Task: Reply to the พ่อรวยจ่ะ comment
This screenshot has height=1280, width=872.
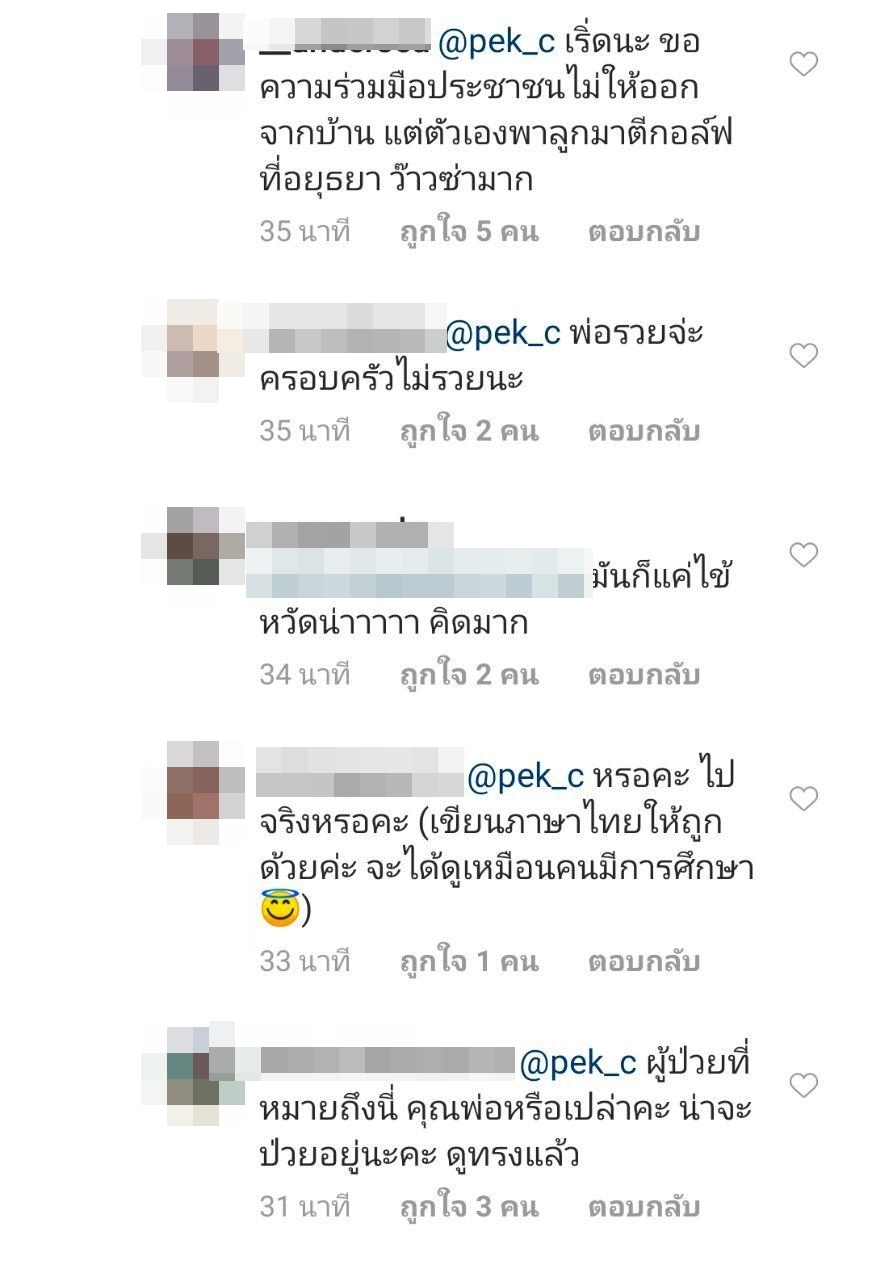Action: click(x=643, y=431)
